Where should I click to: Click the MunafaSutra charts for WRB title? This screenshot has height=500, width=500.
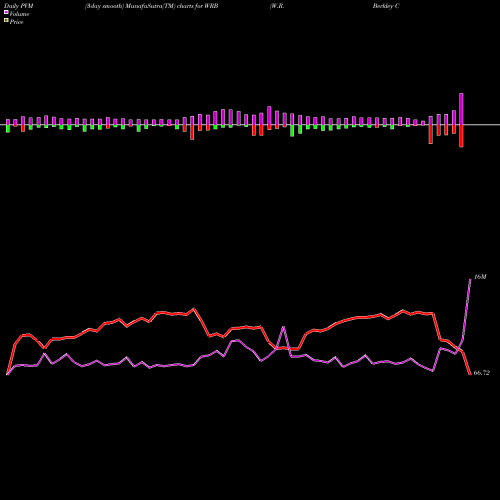click(x=152, y=6)
